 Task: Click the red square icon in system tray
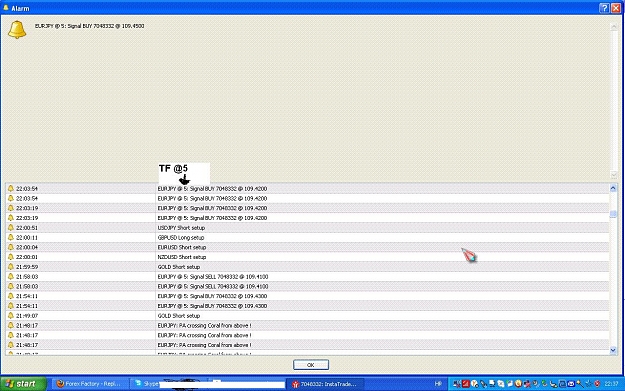[x=466, y=384]
